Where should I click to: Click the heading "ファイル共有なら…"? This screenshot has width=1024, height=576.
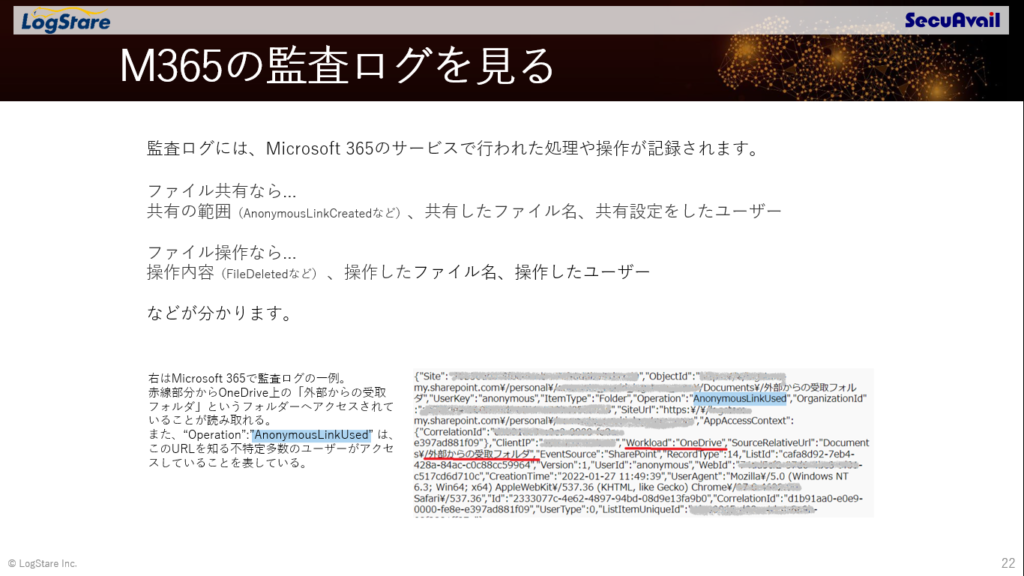point(221,191)
